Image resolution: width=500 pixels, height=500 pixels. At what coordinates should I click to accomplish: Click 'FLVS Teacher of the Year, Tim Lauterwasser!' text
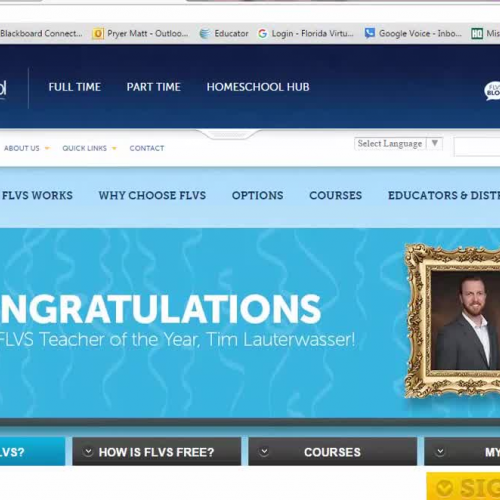click(177, 340)
